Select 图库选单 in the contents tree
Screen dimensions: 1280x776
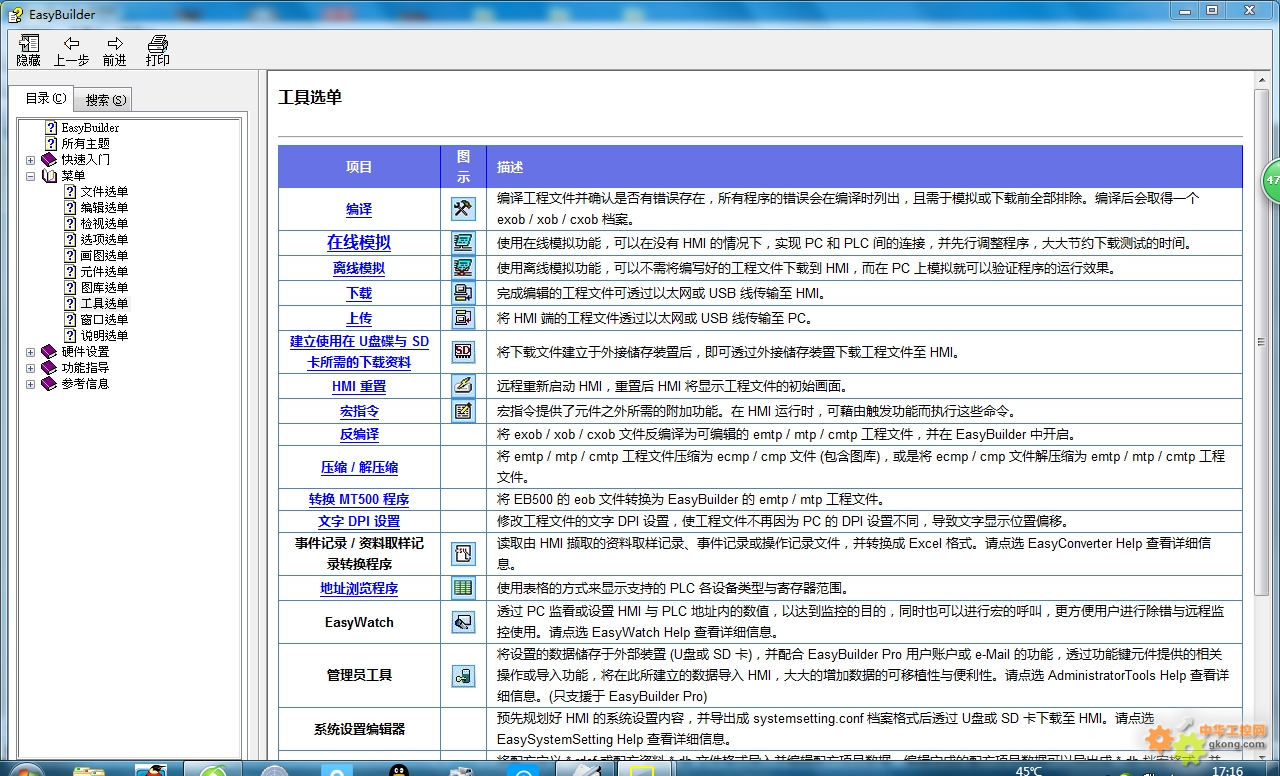coord(104,288)
